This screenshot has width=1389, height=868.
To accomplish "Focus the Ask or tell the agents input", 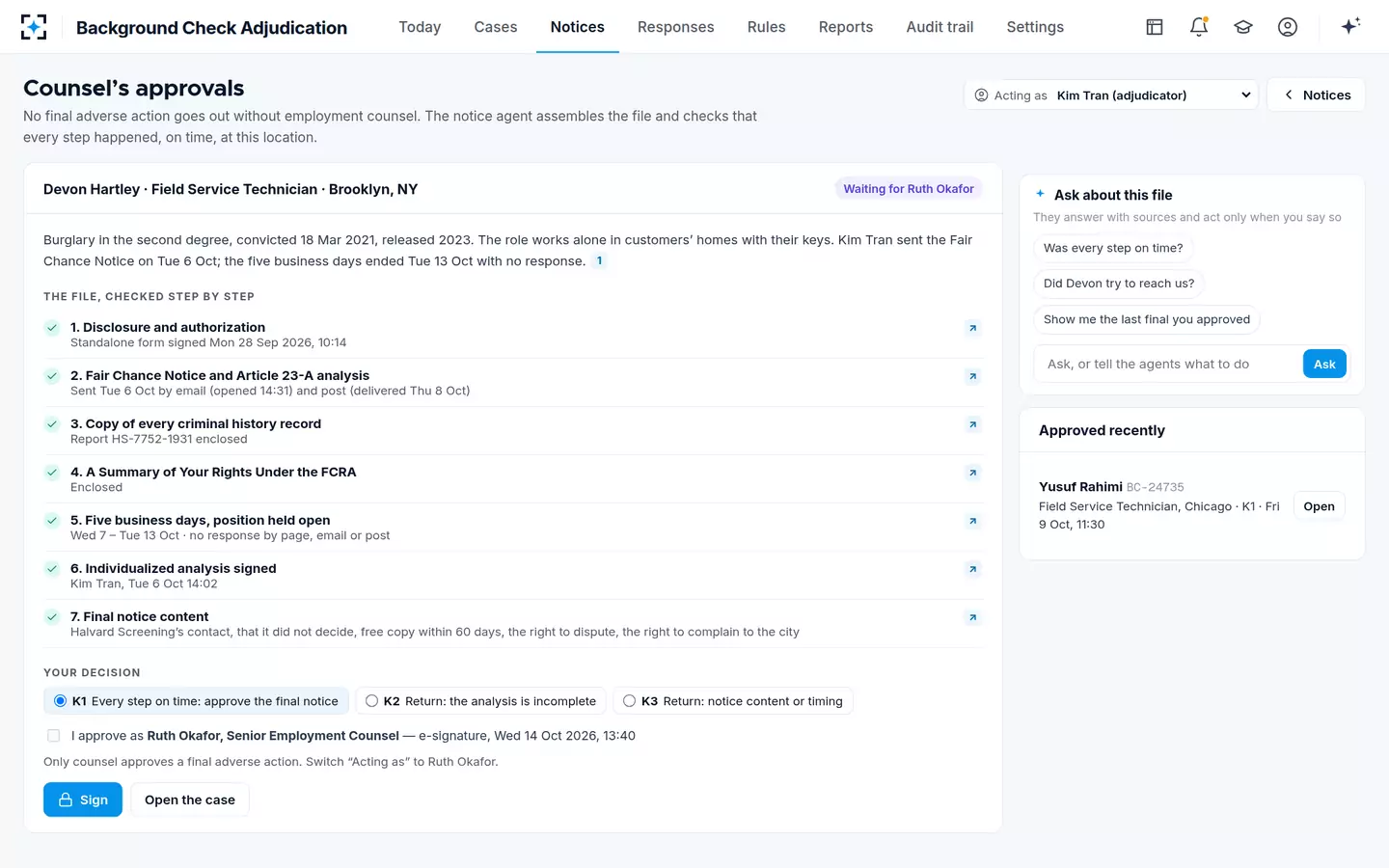I will point(1167,364).
